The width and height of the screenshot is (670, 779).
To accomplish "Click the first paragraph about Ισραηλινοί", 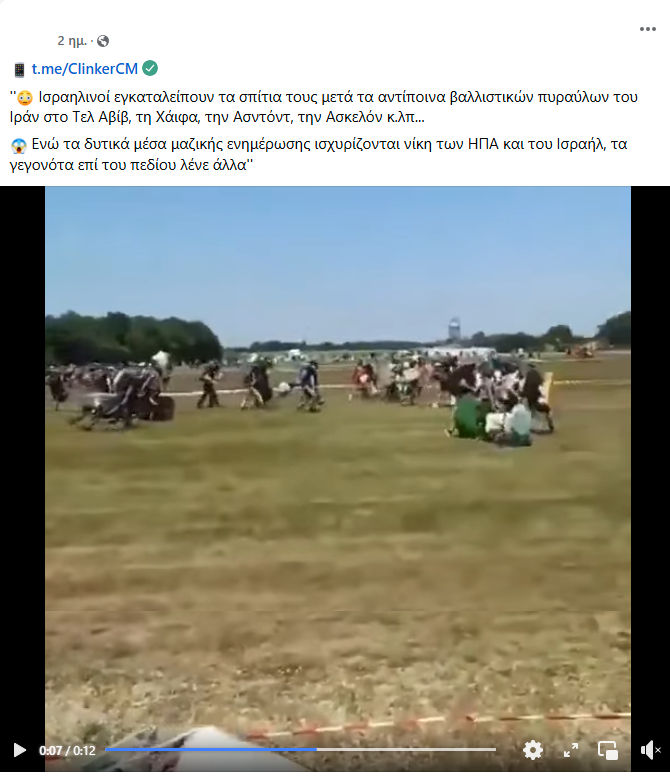I will point(323,107).
